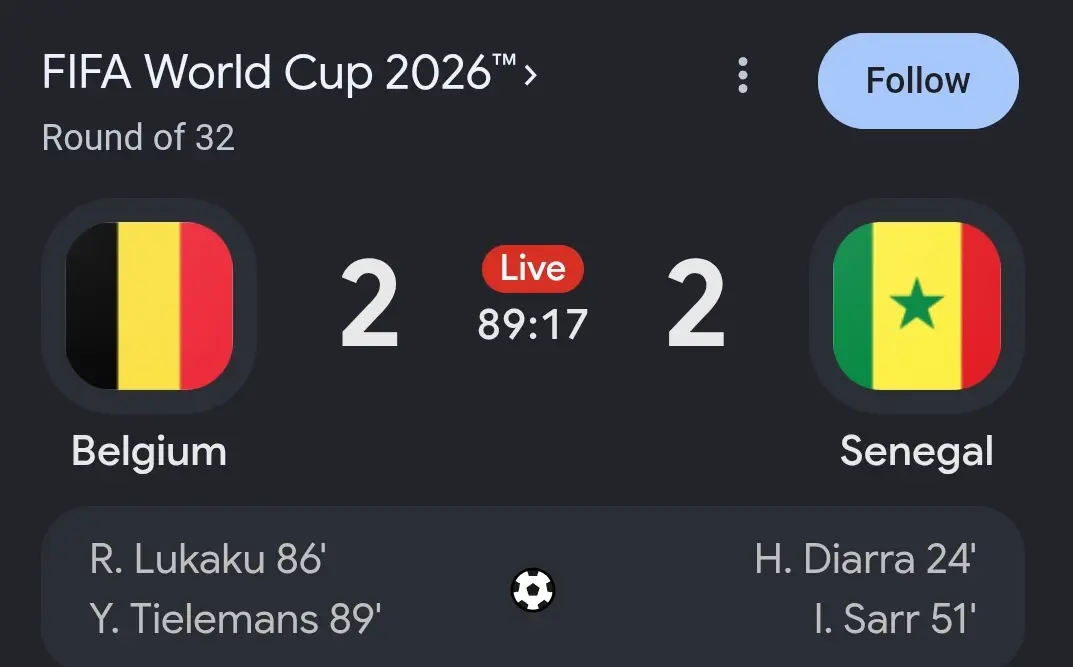
Task: Click the Belgium team name
Action: click(149, 452)
